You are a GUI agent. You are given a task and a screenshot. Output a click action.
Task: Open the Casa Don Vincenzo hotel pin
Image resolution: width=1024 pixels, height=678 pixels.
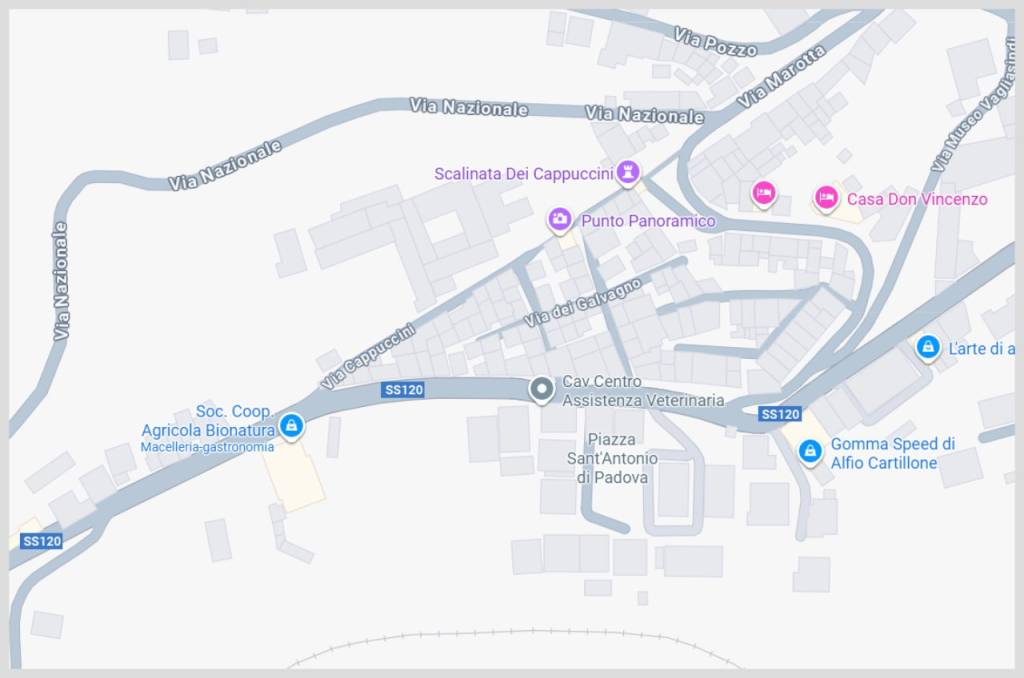click(x=825, y=197)
